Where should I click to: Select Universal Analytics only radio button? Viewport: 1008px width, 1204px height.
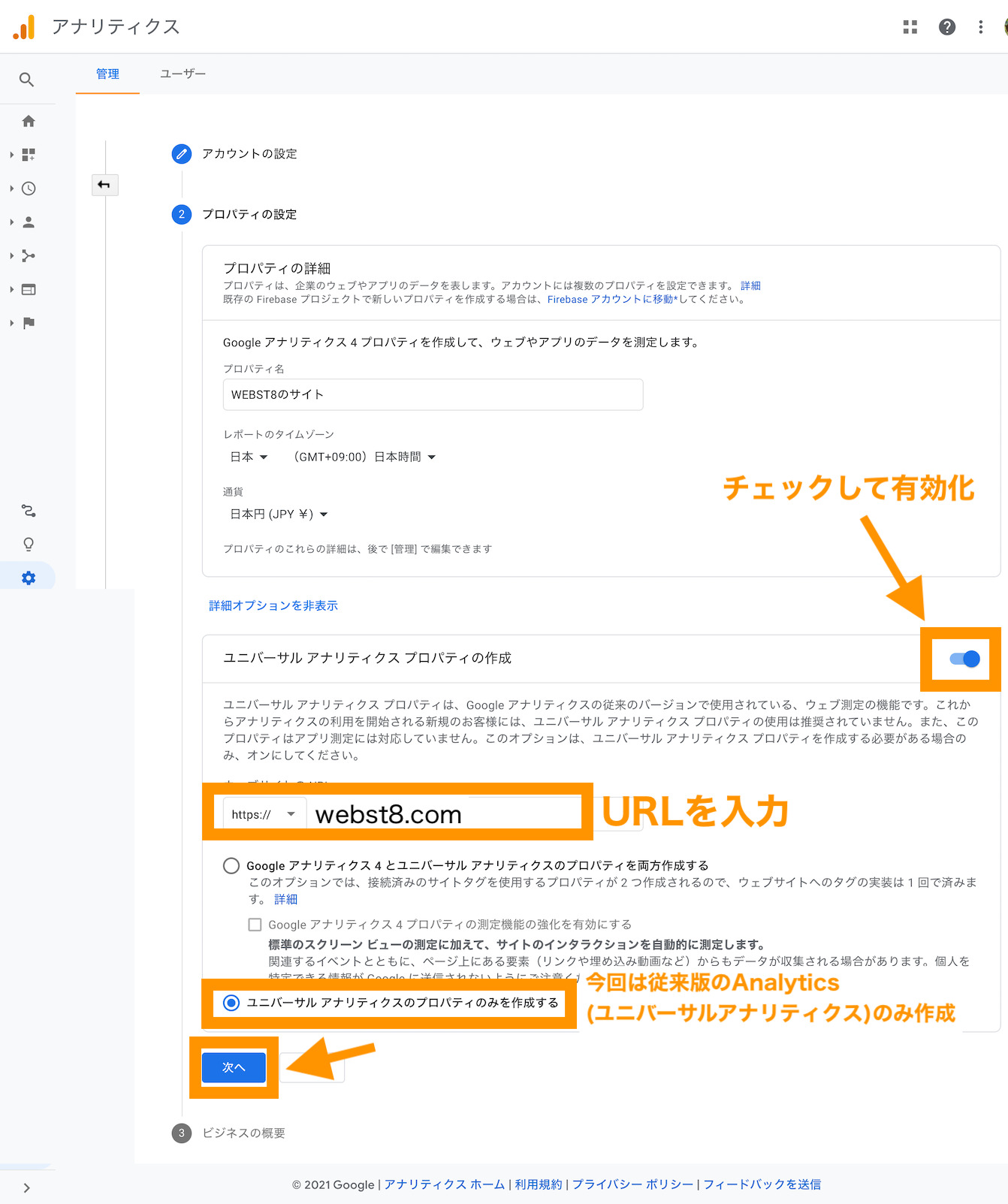click(231, 1003)
